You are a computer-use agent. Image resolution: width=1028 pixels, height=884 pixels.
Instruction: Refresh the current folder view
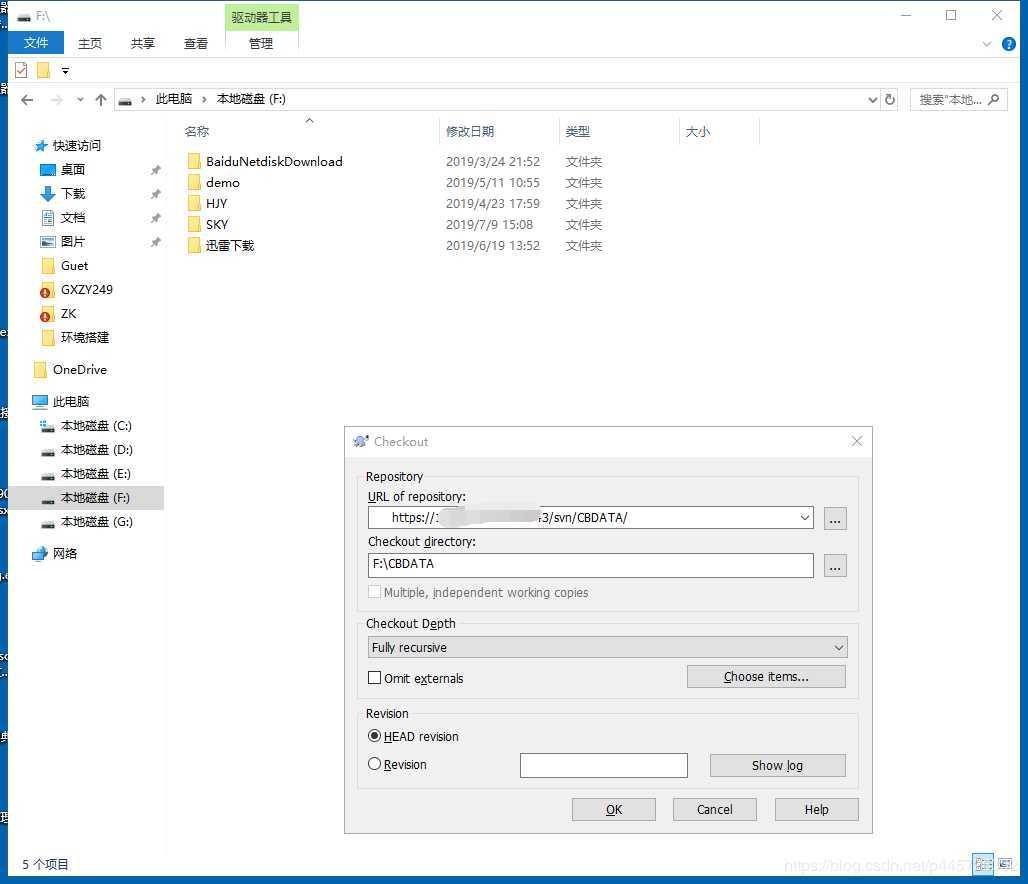click(890, 100)
